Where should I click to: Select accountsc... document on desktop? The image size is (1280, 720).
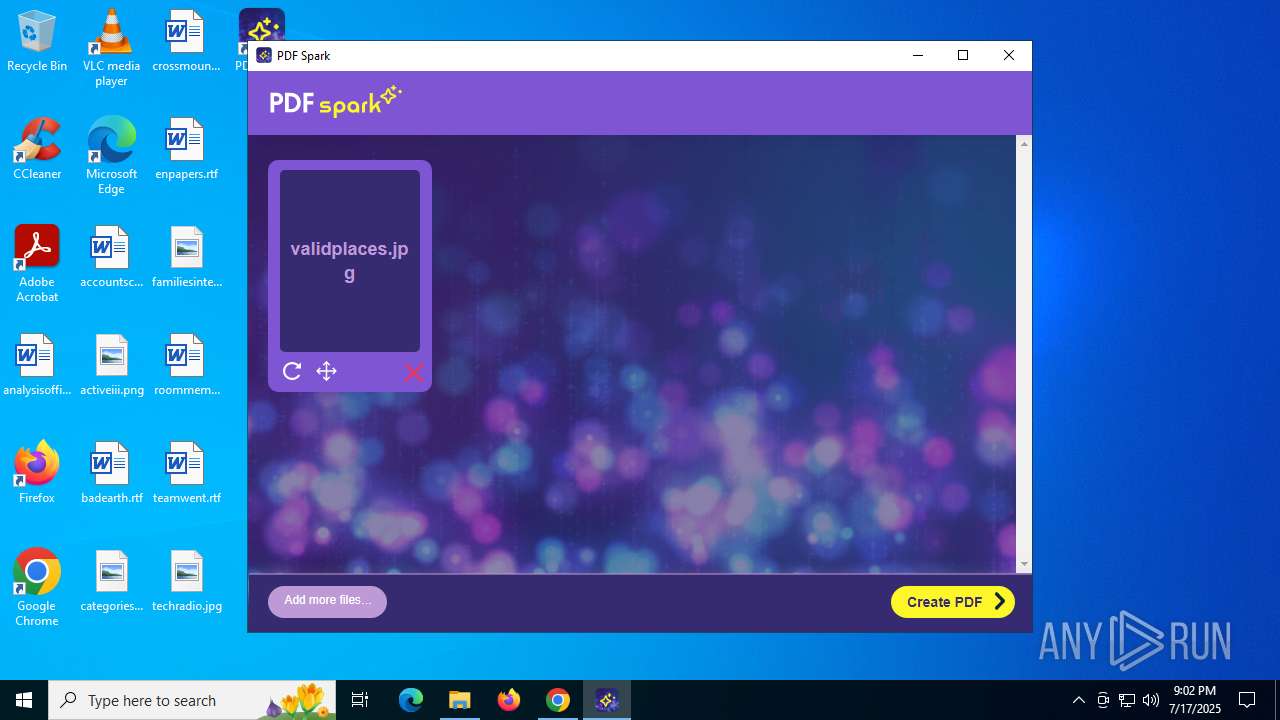(x=111, y=257)
